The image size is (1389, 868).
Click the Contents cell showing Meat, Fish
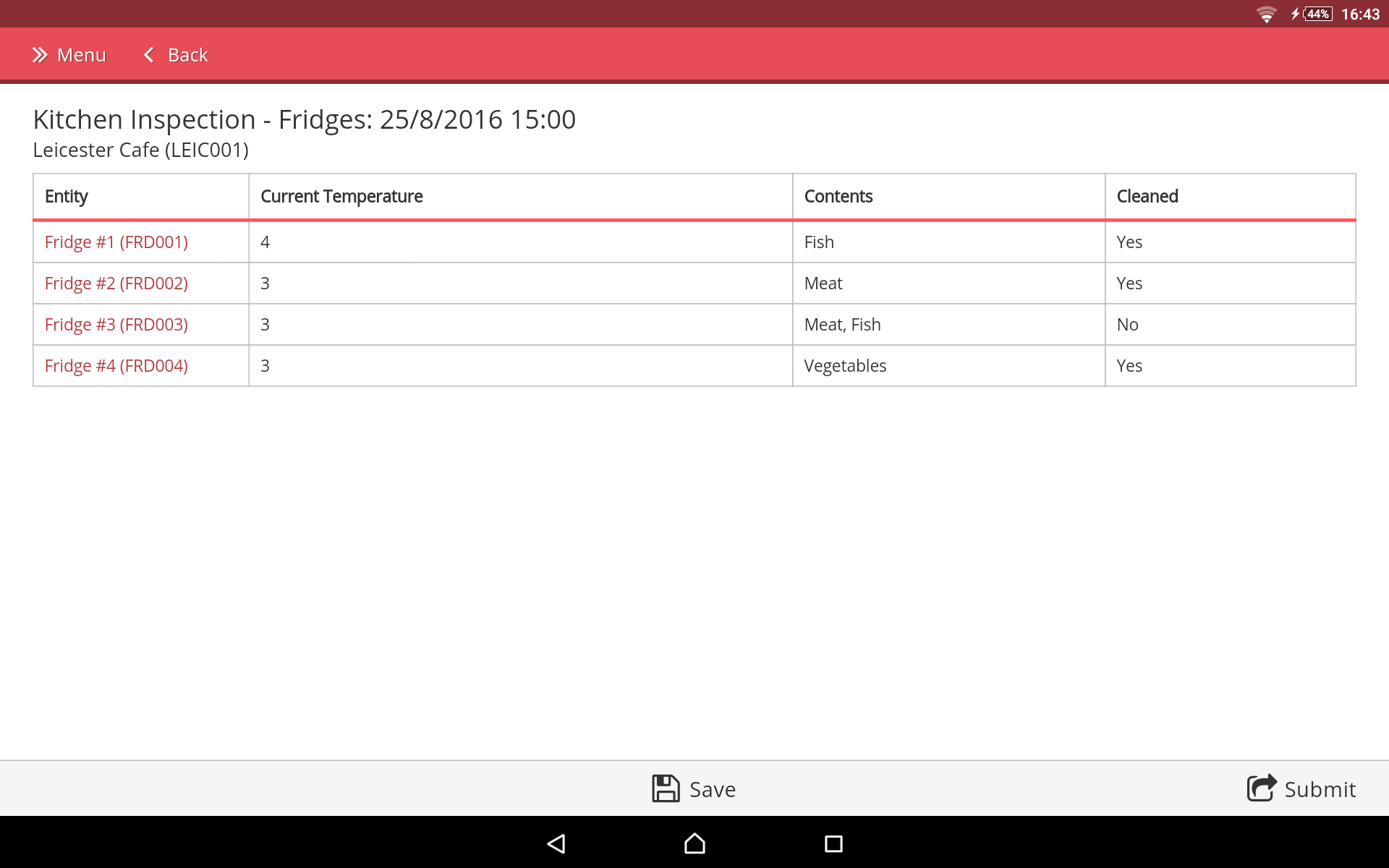(841, 324)
